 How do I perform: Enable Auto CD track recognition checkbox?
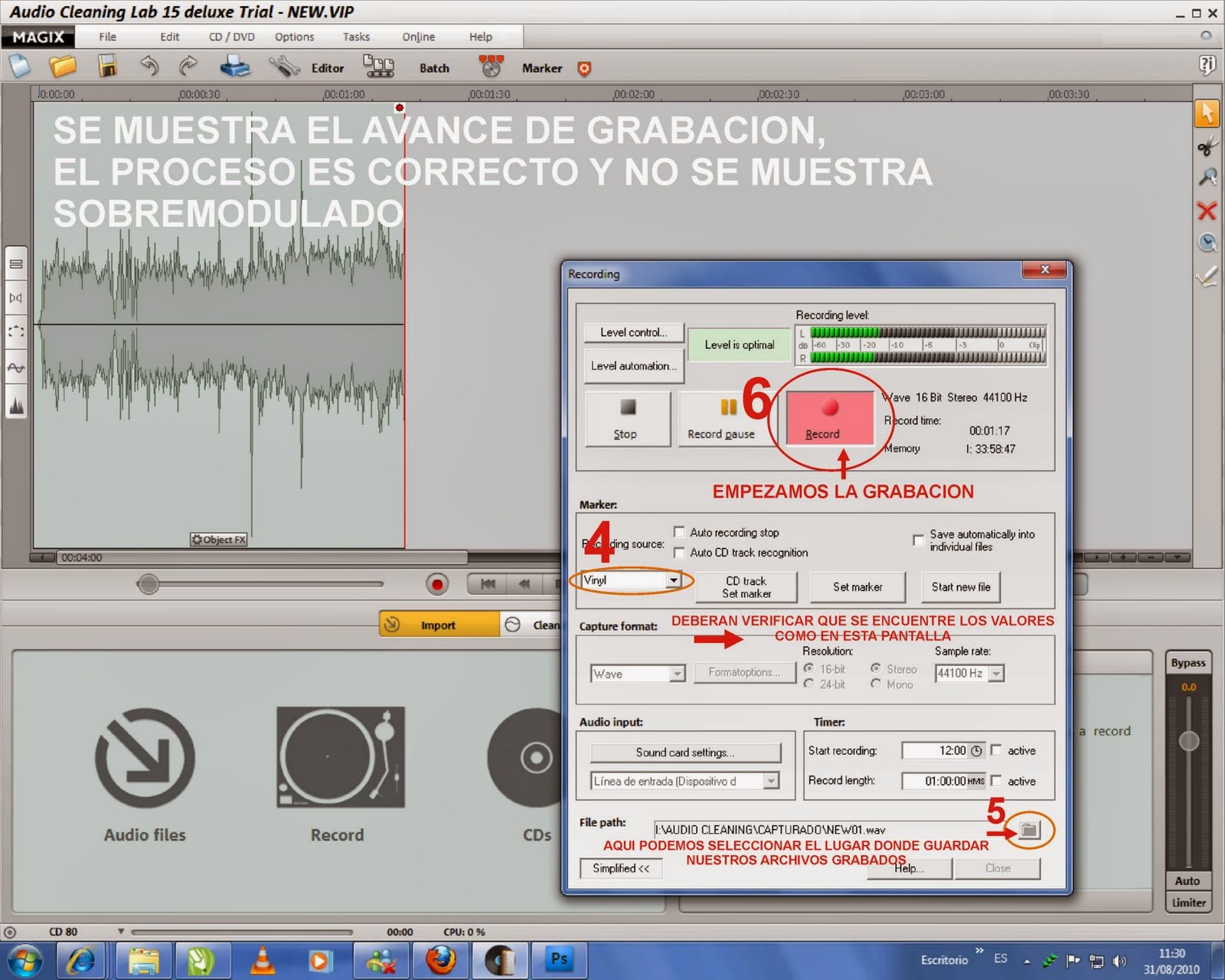coord(679,552)
